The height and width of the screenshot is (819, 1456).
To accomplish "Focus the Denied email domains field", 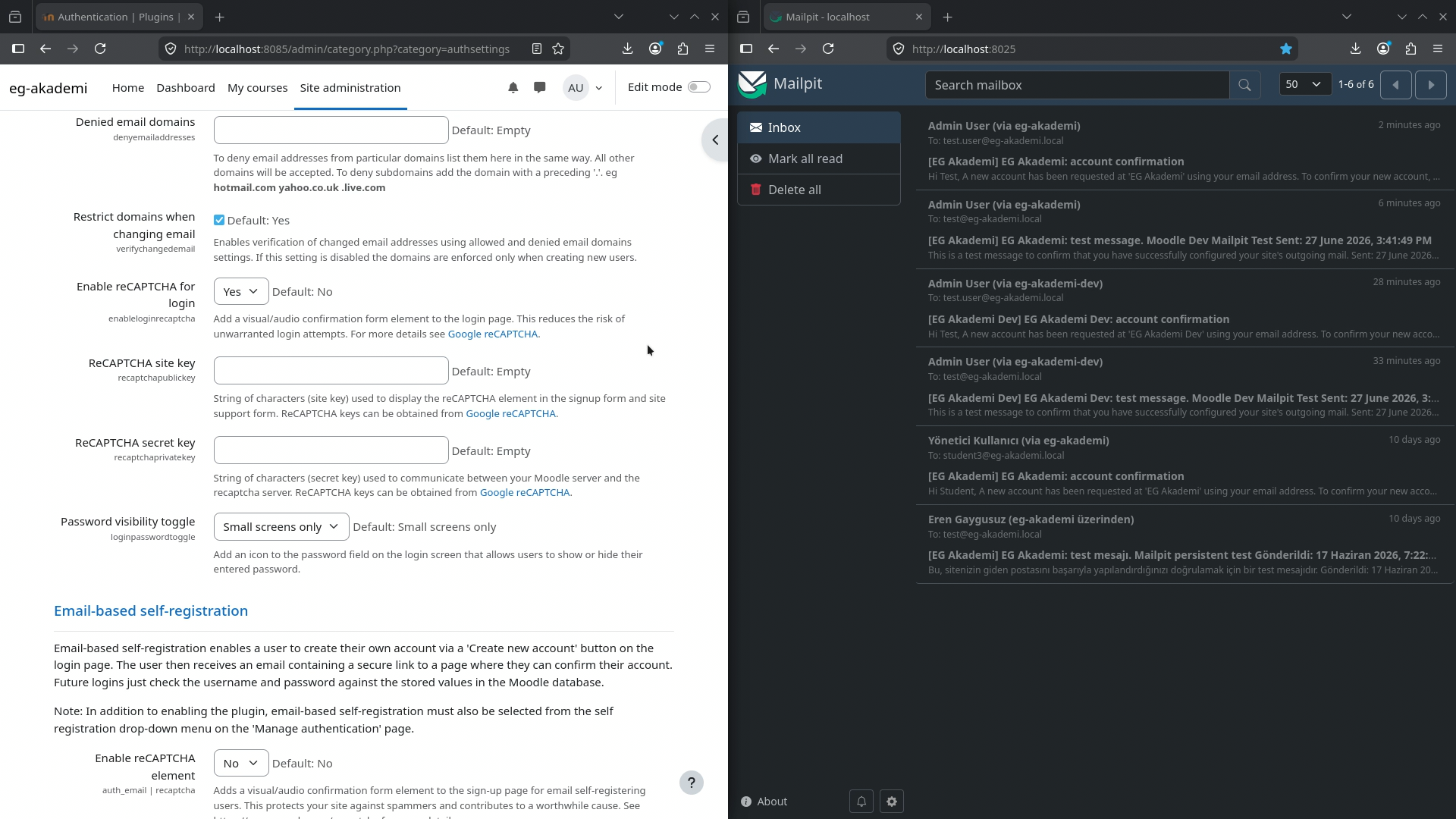I will (x=331, y=130).
